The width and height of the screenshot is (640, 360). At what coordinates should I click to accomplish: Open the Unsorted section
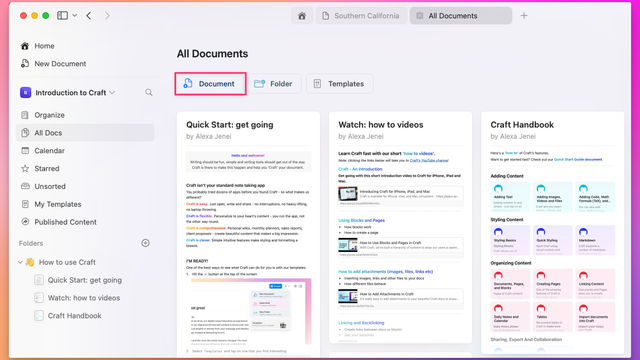point(85,186)
